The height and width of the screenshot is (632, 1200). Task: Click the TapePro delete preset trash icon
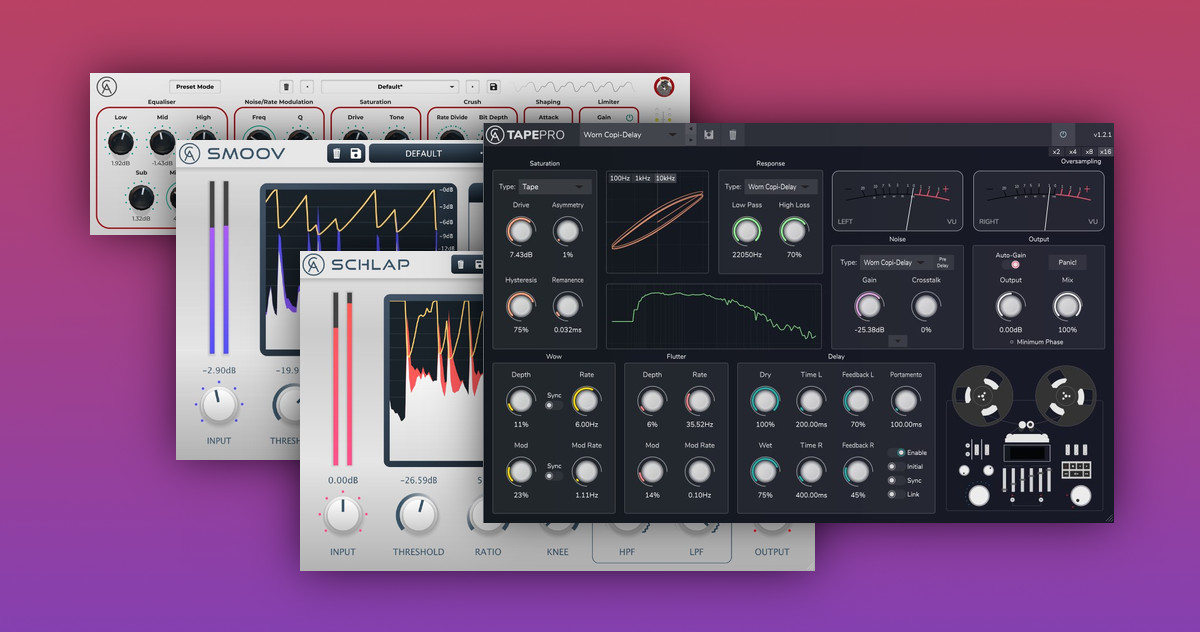tap(732, 134)
